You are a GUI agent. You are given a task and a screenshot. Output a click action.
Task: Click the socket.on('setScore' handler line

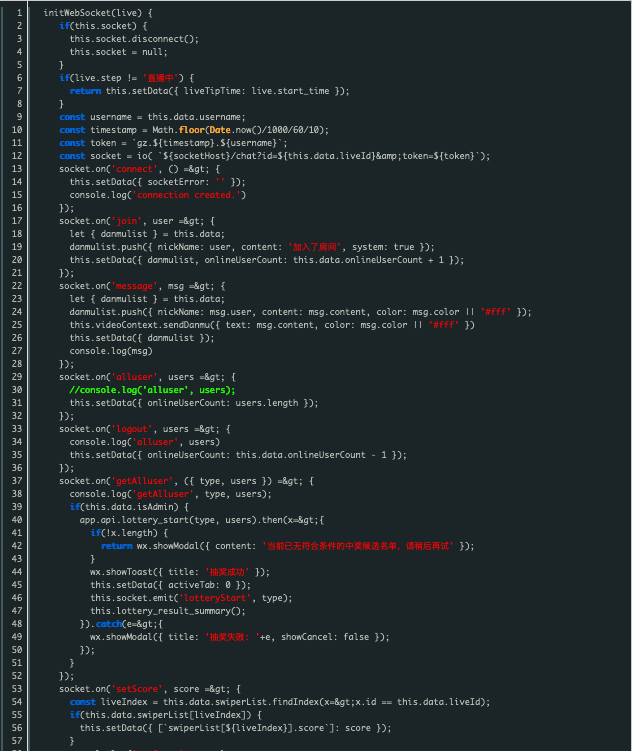(150, 689)
